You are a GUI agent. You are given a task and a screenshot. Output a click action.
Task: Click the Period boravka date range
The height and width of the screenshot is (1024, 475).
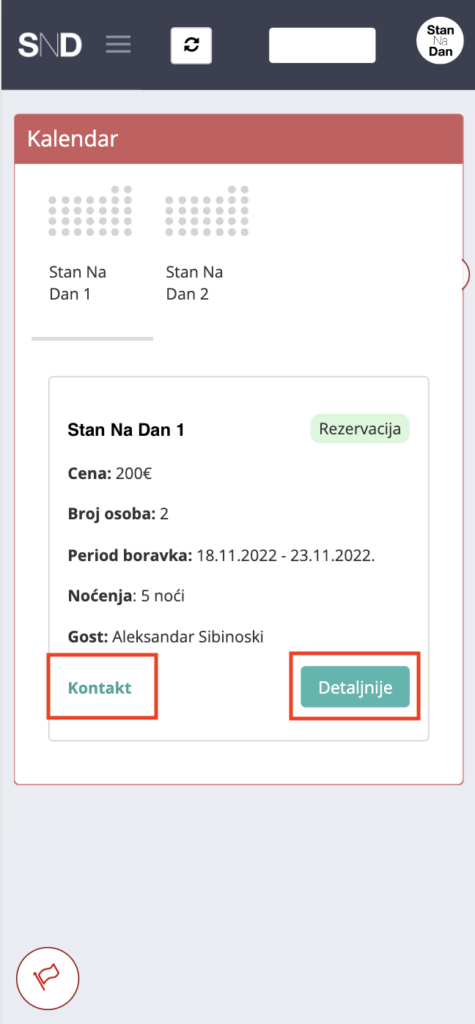click(x=286, y=556)
